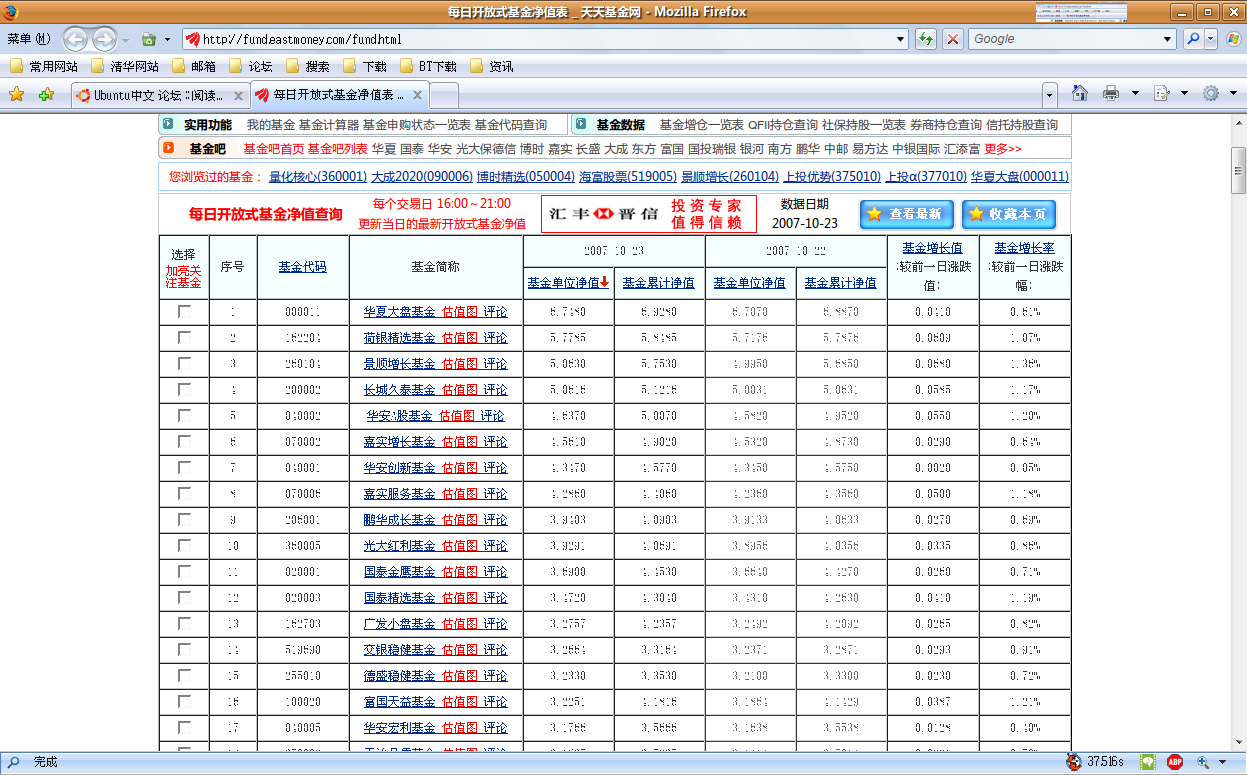The height and width of the screenshot is (775, 1247).
Task: Open 评论 link for 广发小盘基金
Action: click(495, 624)
